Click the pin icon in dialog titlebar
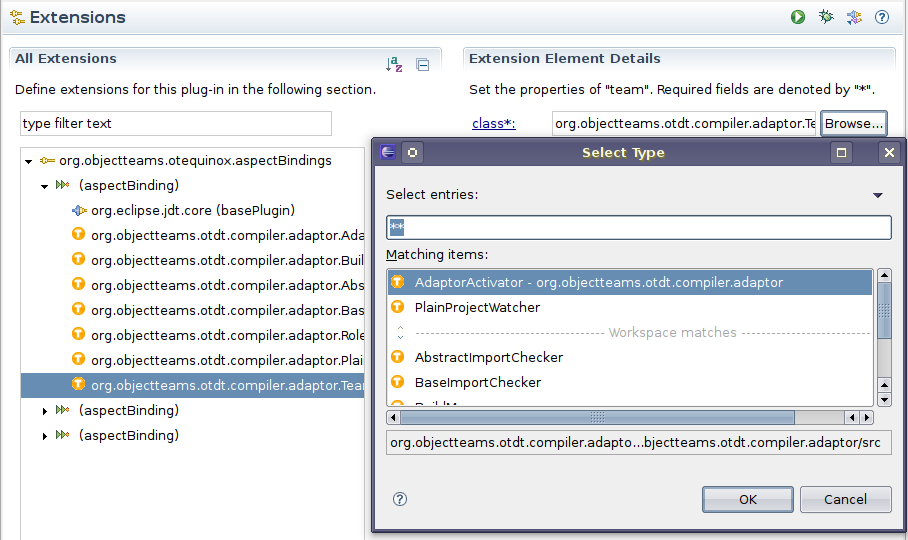Image resolution: width=908 pixels, height=540 pixels. tap(412, 153)
